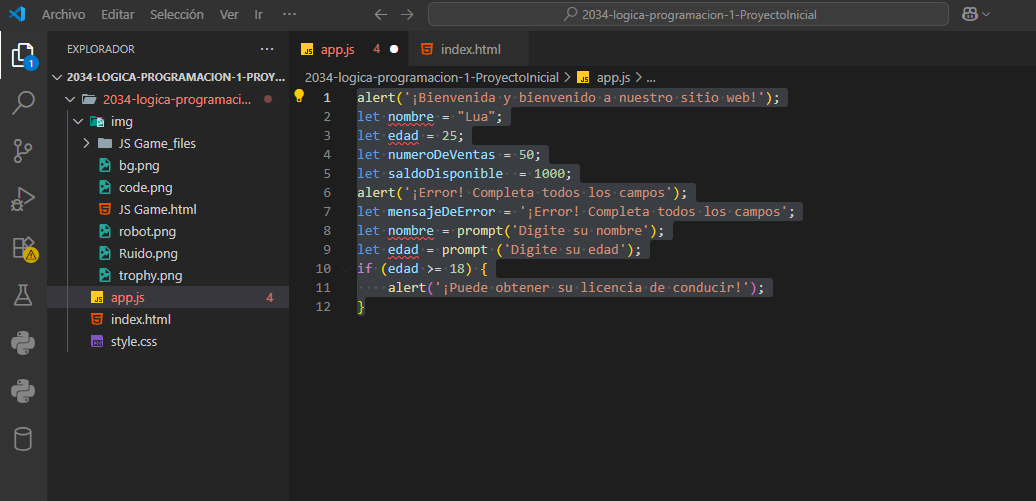Open the first Python icon in activity bar
This screenshot has height=501, width=1036.
[x=23, y=344]
